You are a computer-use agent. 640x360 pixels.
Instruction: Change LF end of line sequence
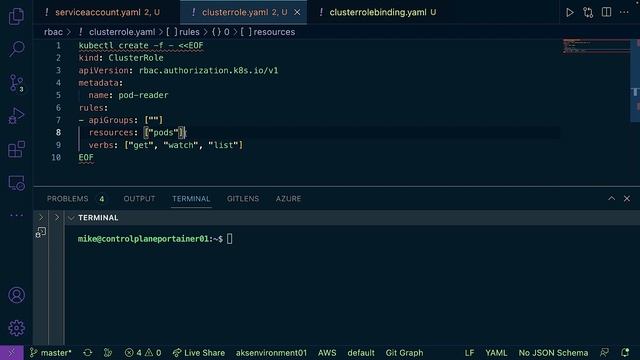[469, 353]
